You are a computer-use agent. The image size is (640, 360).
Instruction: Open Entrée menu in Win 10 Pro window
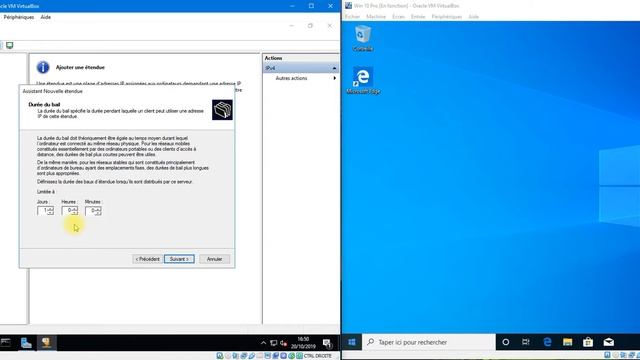pos(418,17)
